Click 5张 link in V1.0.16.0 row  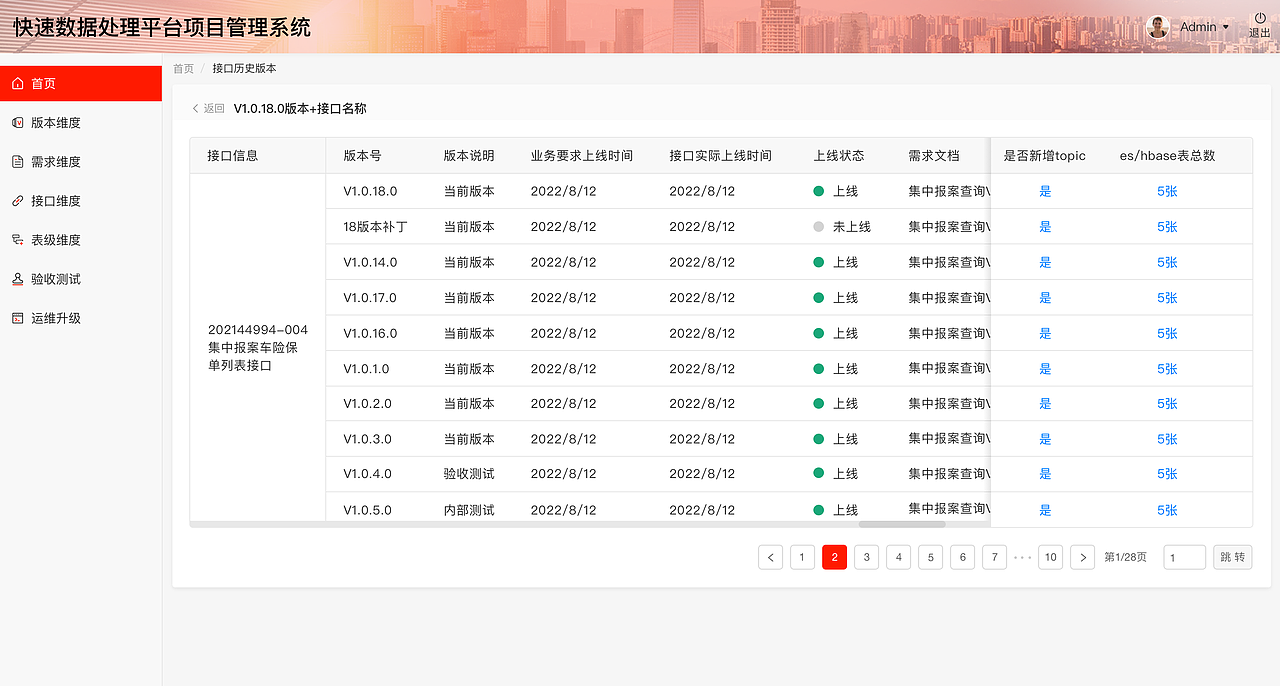(x=1167, y=333)
